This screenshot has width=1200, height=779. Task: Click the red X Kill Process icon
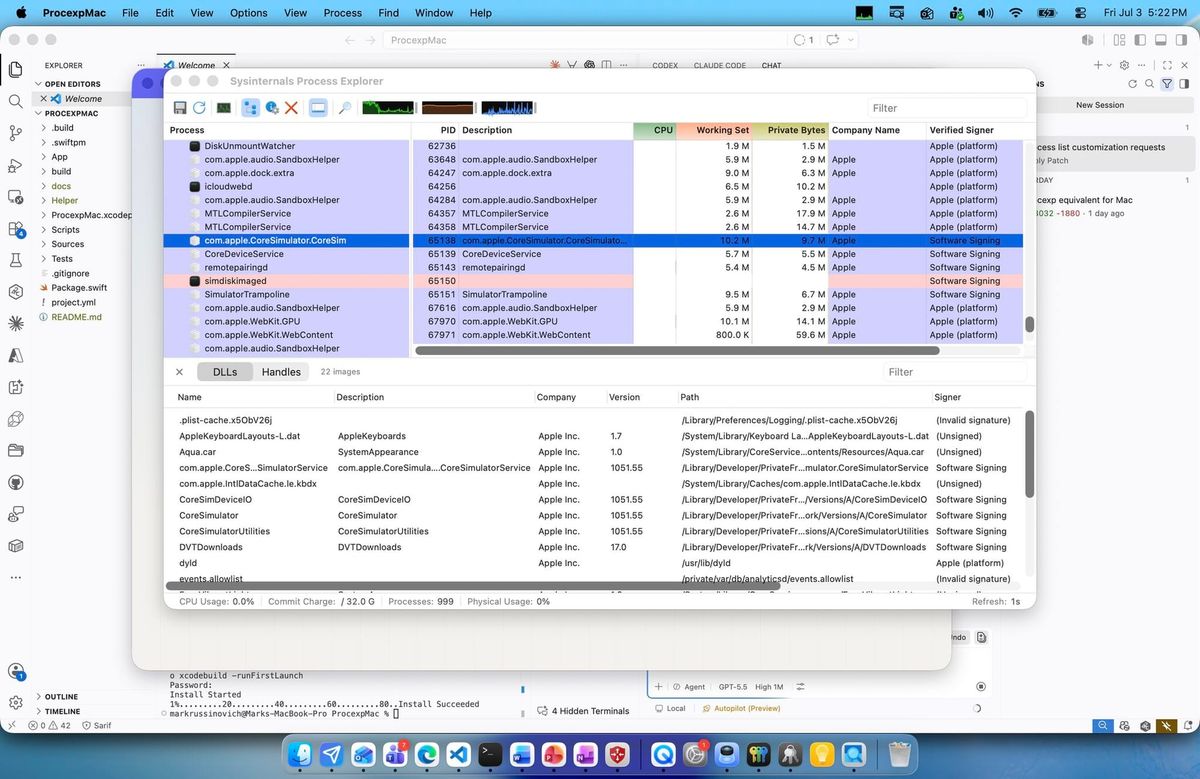(291, 108)
